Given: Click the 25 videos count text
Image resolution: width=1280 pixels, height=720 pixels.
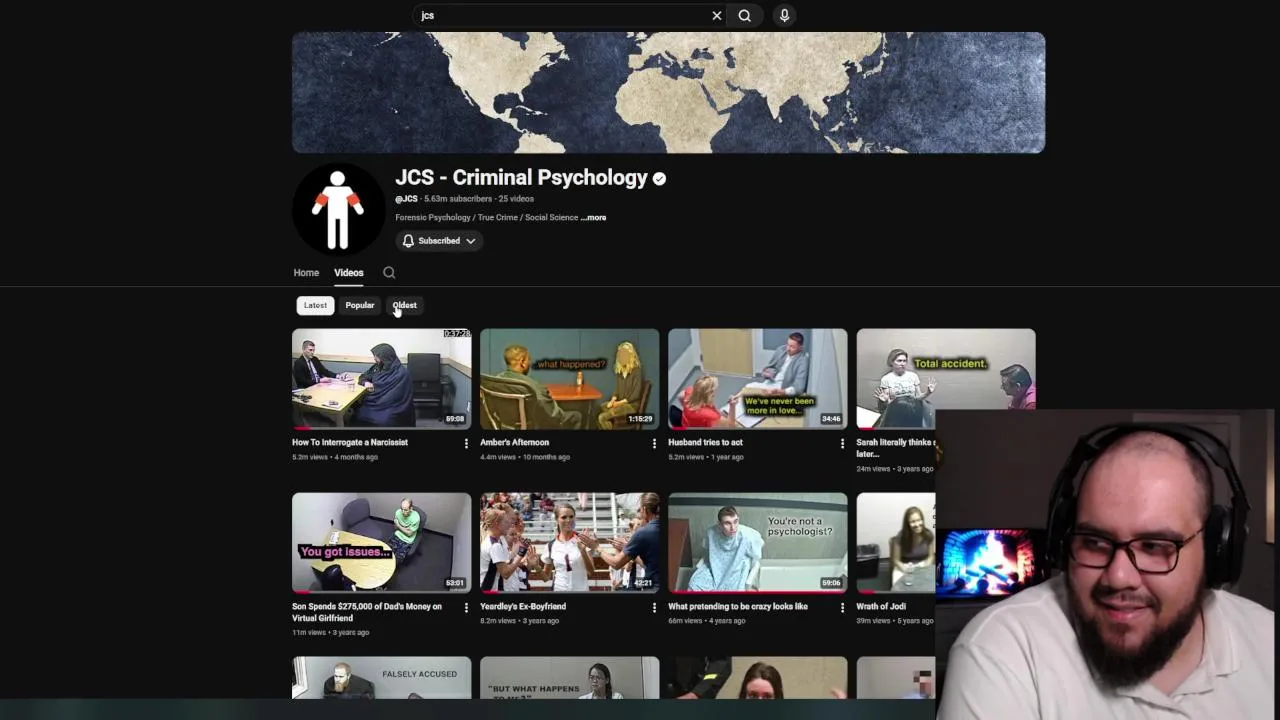Looking at the screenshot, I should coord(516,199).
